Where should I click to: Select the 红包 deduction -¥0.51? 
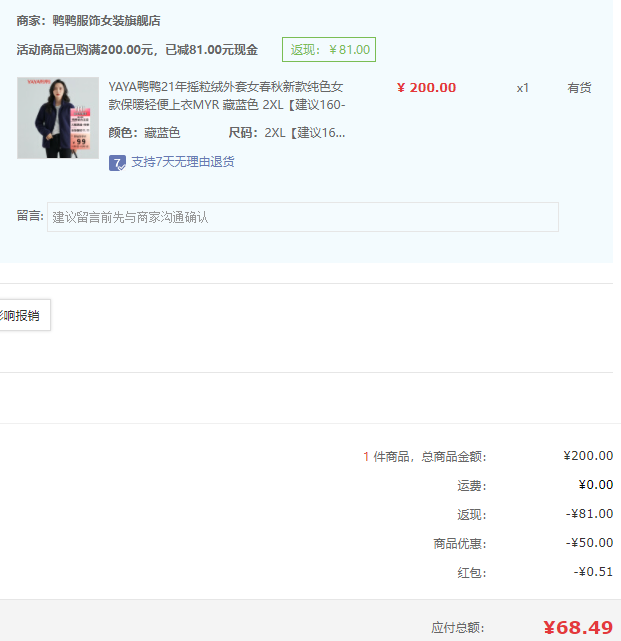pos(593,572)
